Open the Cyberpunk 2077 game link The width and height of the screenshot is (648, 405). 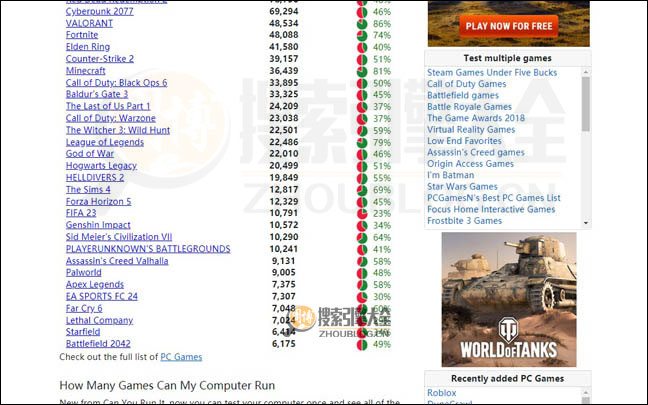pos(100,12)
